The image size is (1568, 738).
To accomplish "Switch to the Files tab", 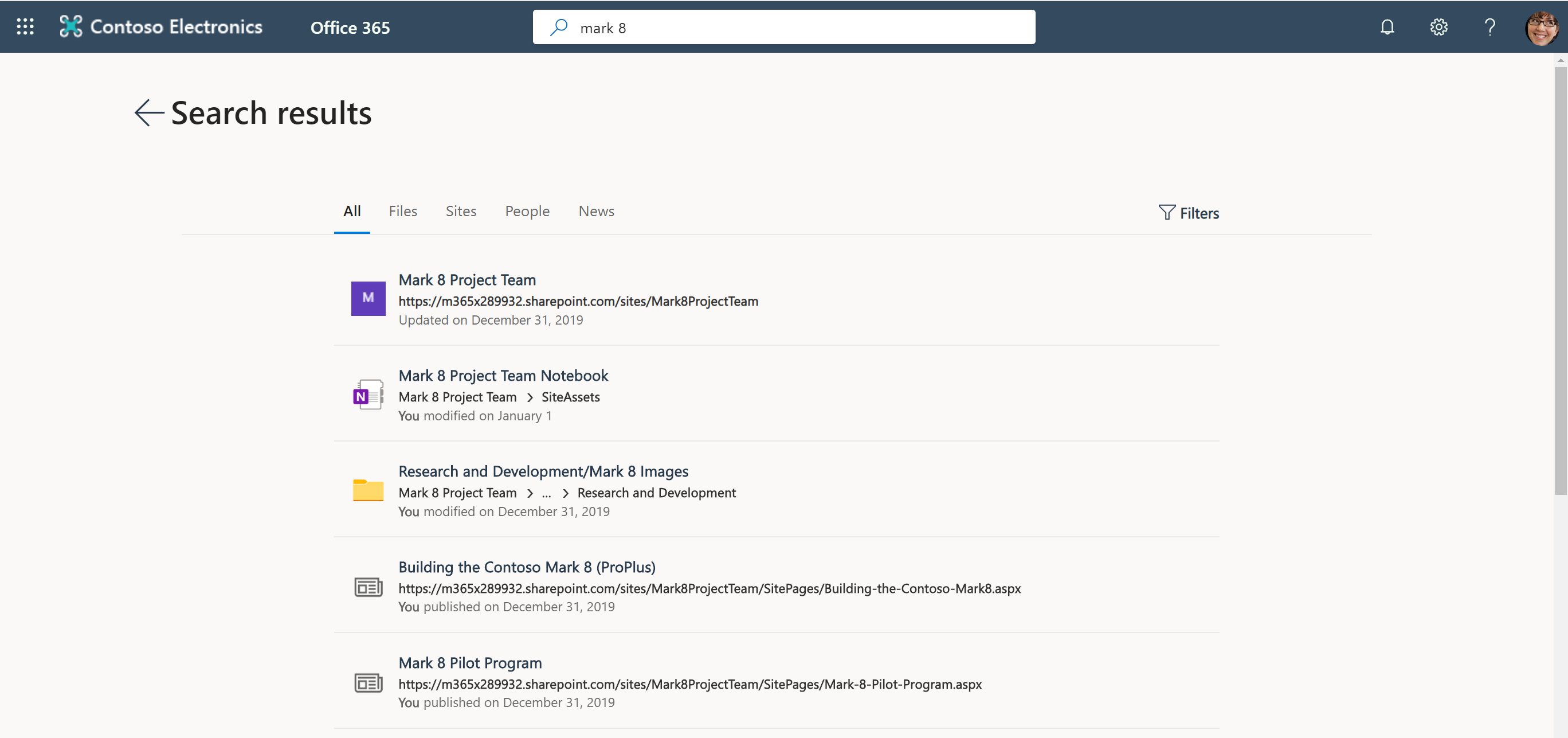I will [403, 211].
